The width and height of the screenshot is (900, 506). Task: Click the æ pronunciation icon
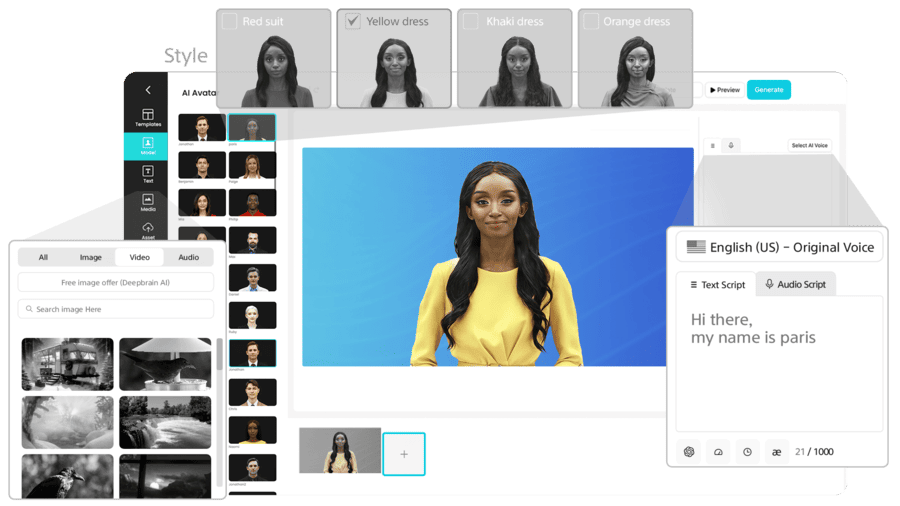pyautogui.click(x=776, y=452)
